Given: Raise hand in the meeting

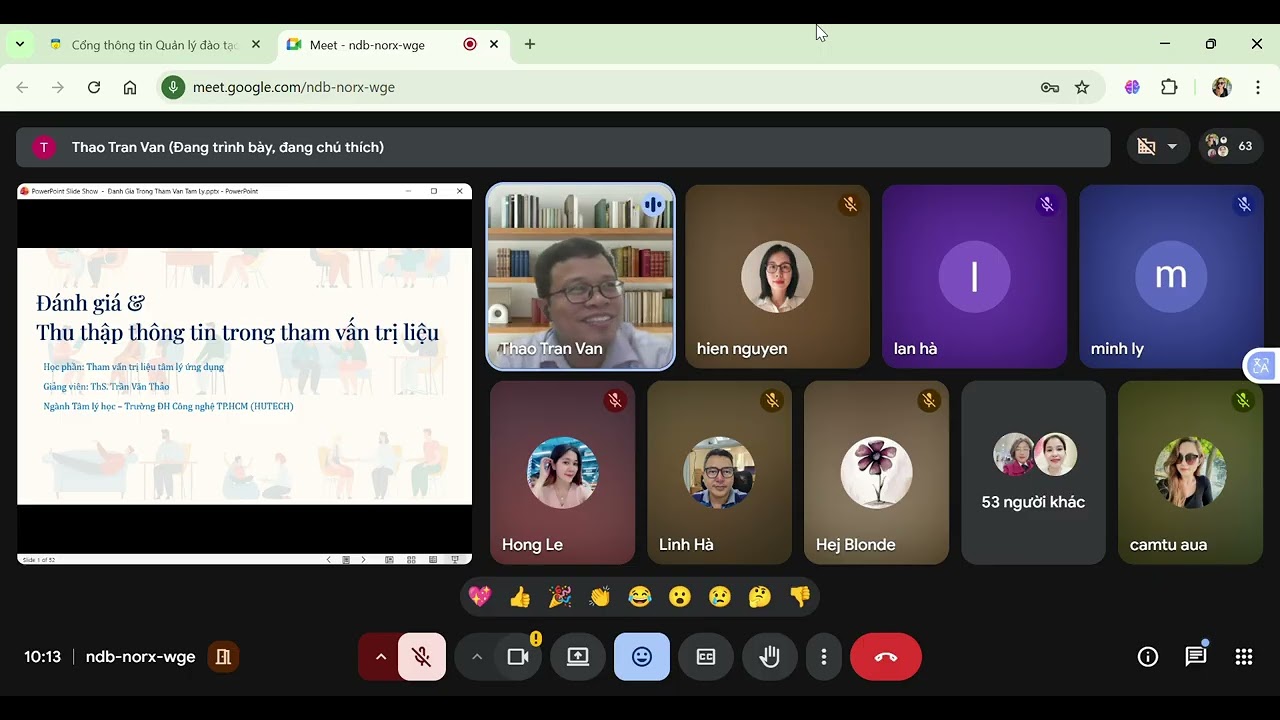Looking at the screenshot, I should (770, 657).
